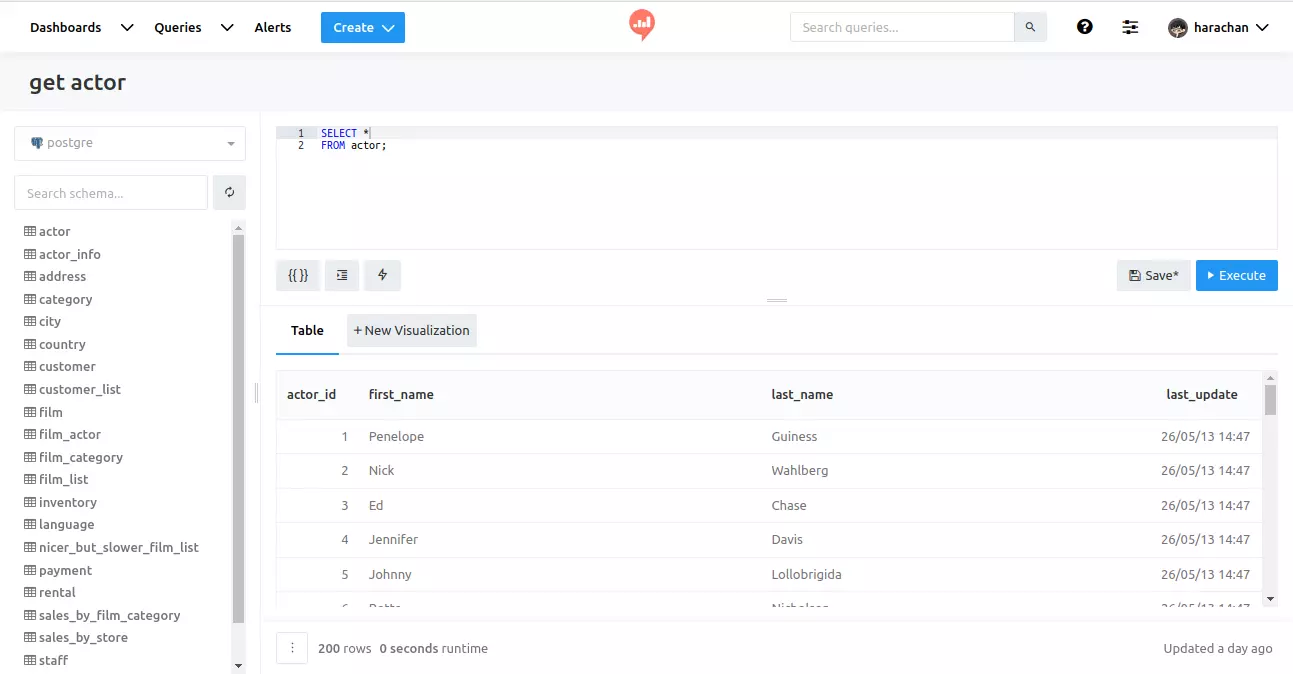Expand the Dashboards navigation dropdown

tap(126, 27)
